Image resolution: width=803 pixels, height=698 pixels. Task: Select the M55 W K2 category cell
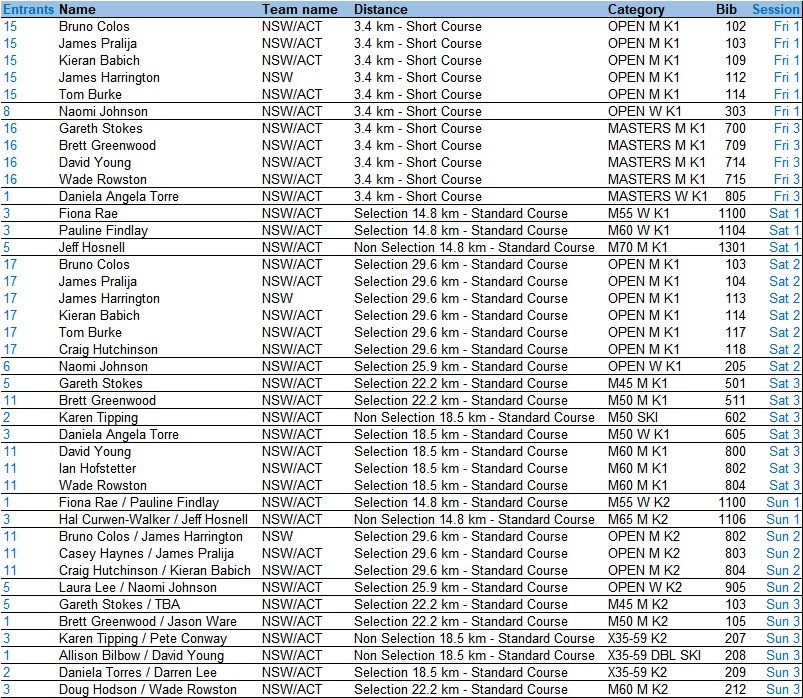coord(639,503)
